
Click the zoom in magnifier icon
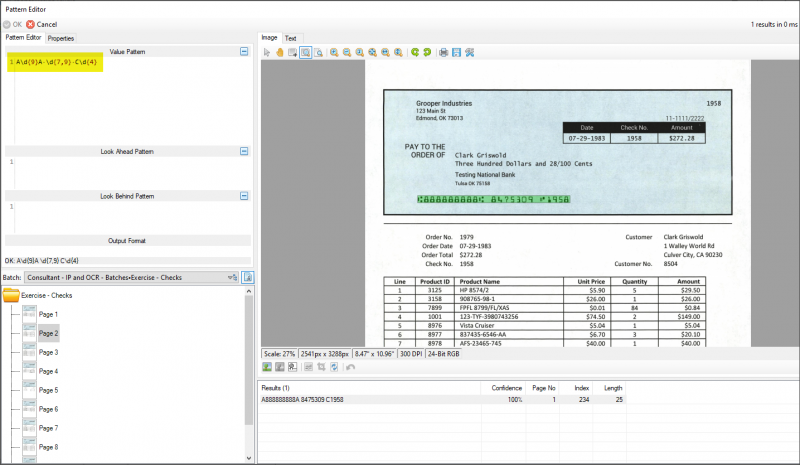(x=333, y=52)
